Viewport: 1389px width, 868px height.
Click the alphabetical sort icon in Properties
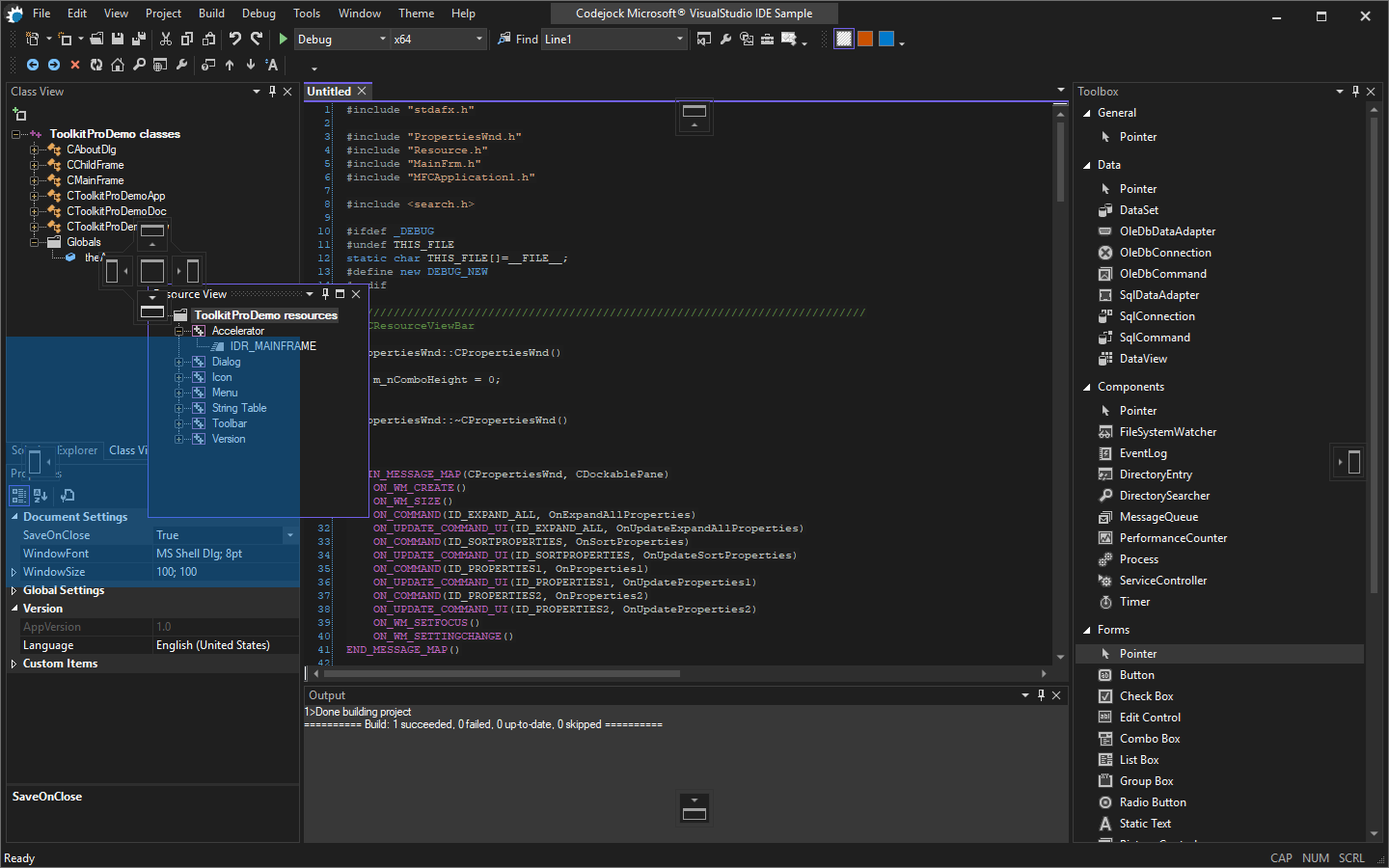[40, 495]
